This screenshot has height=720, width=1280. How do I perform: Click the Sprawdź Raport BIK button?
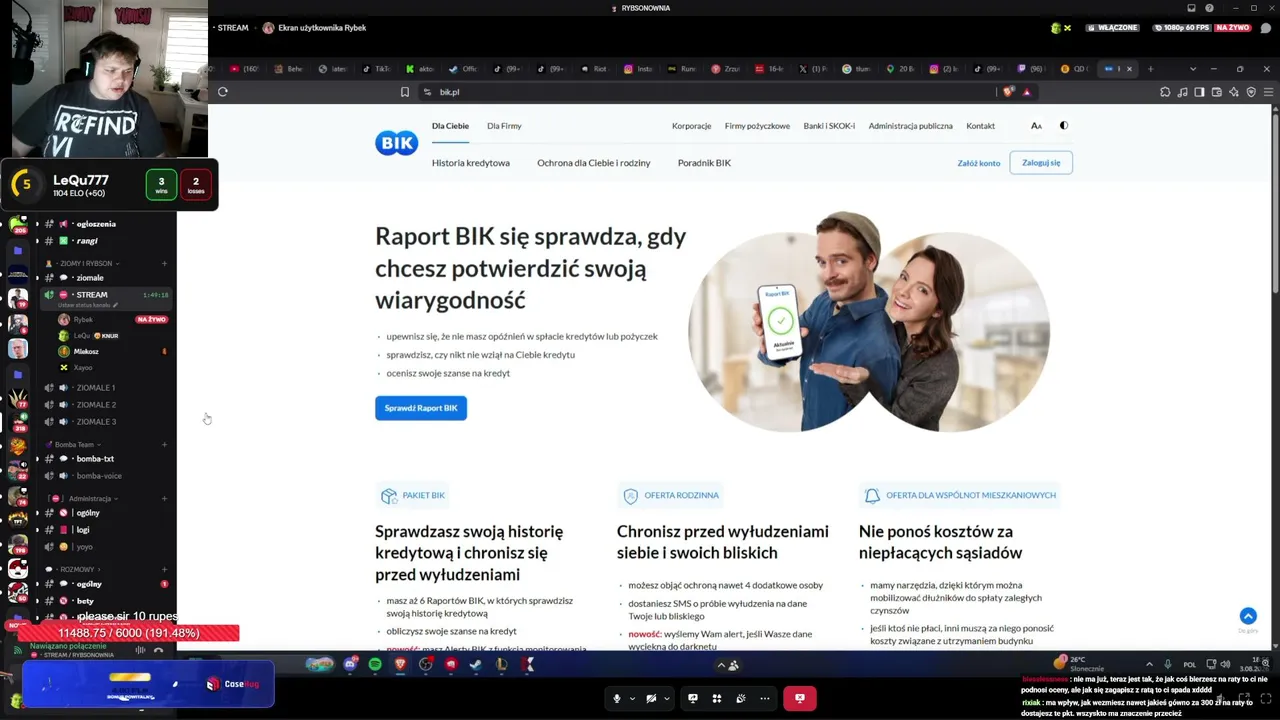421,408
